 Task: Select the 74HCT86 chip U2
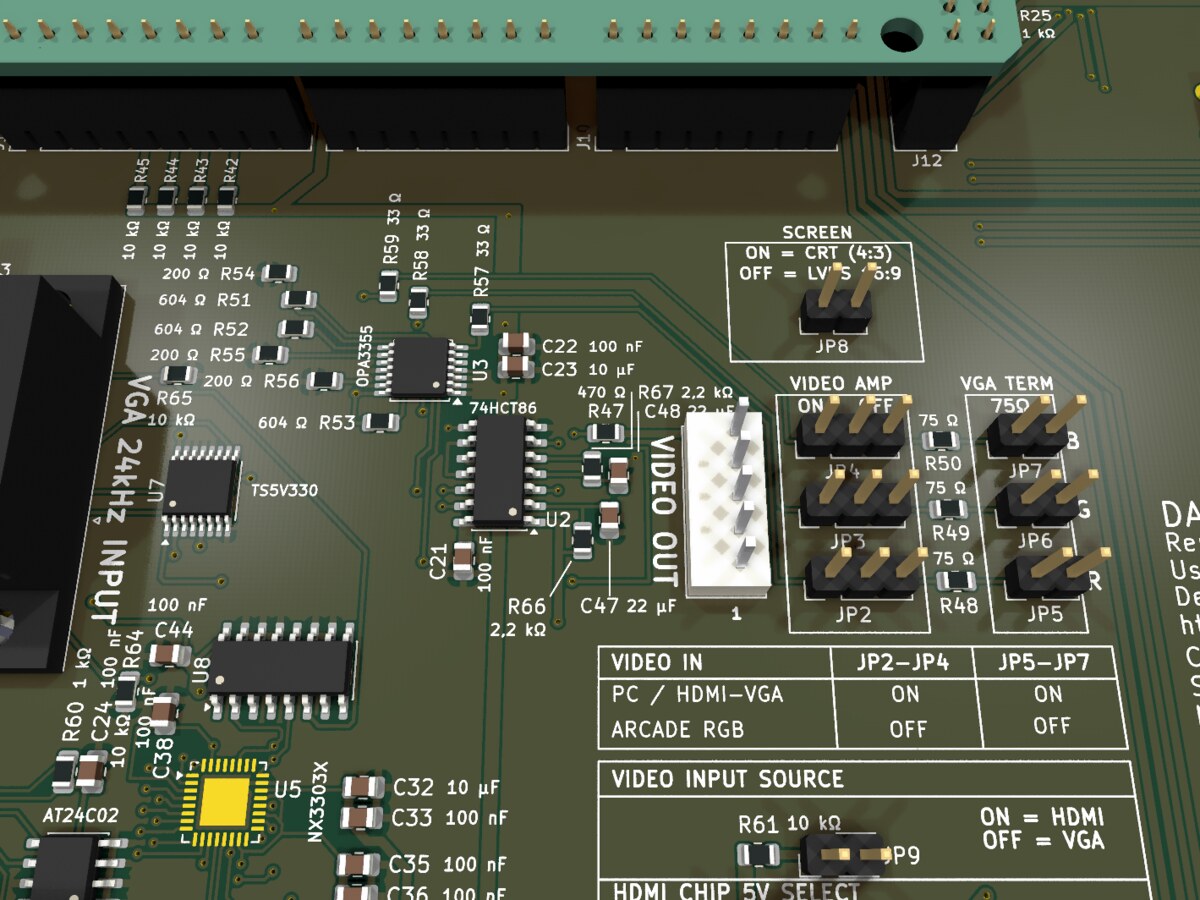pos(500,472)
